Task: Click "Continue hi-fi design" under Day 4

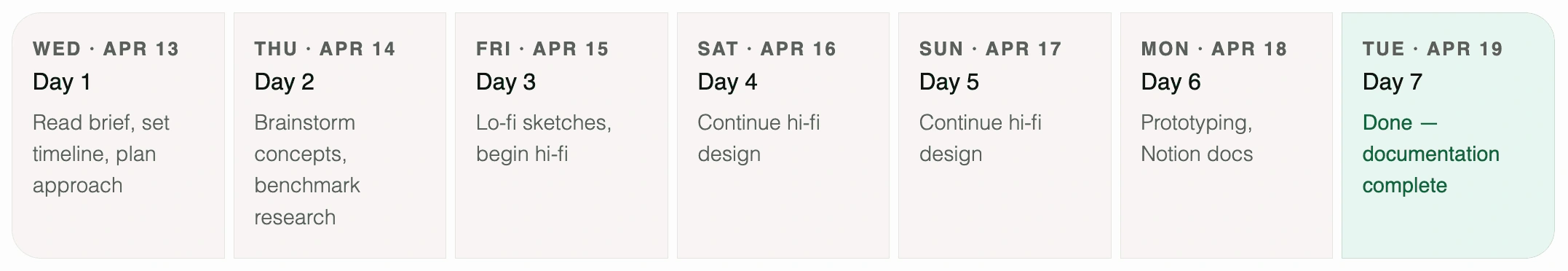Action: pos(759,138)
